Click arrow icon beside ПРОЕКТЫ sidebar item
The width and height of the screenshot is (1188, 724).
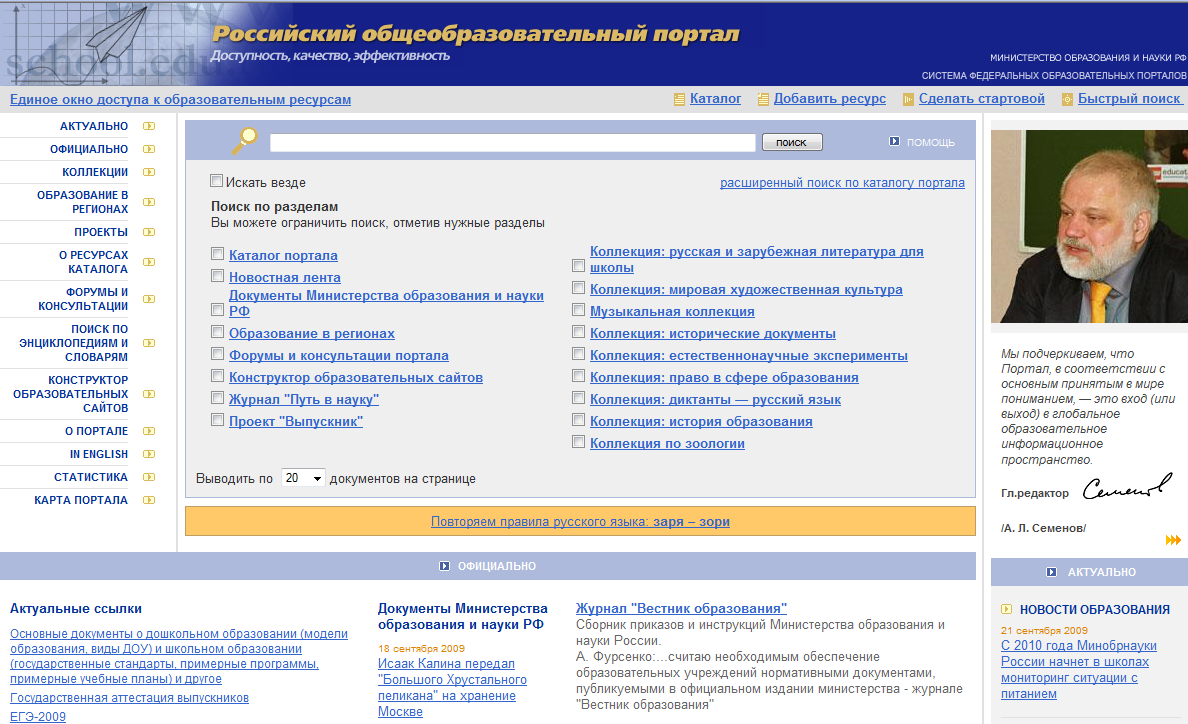pos(149,232)
